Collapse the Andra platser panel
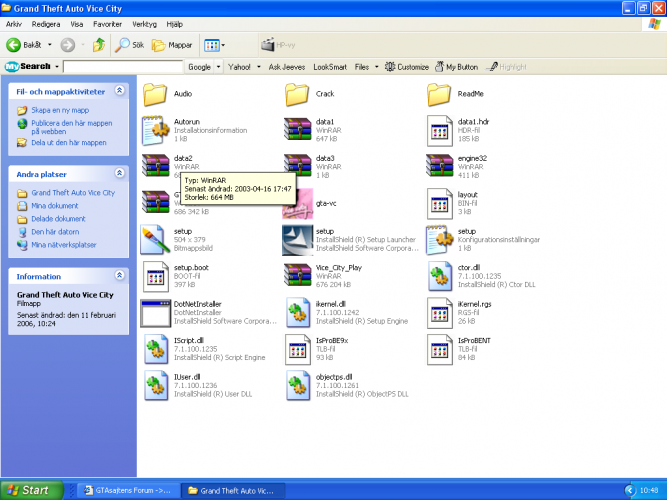Screen dimensions: 667x500 tap(119, 172)
